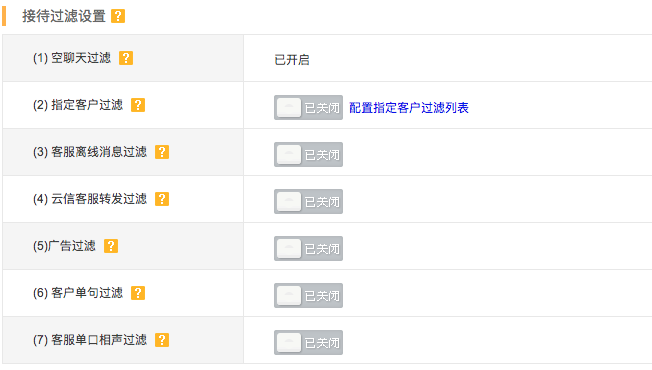Open help icon for 客服离线消息过滤
The width and height of the screenshot is (652, 370).
pyautogui.click(x=162, y=152)
